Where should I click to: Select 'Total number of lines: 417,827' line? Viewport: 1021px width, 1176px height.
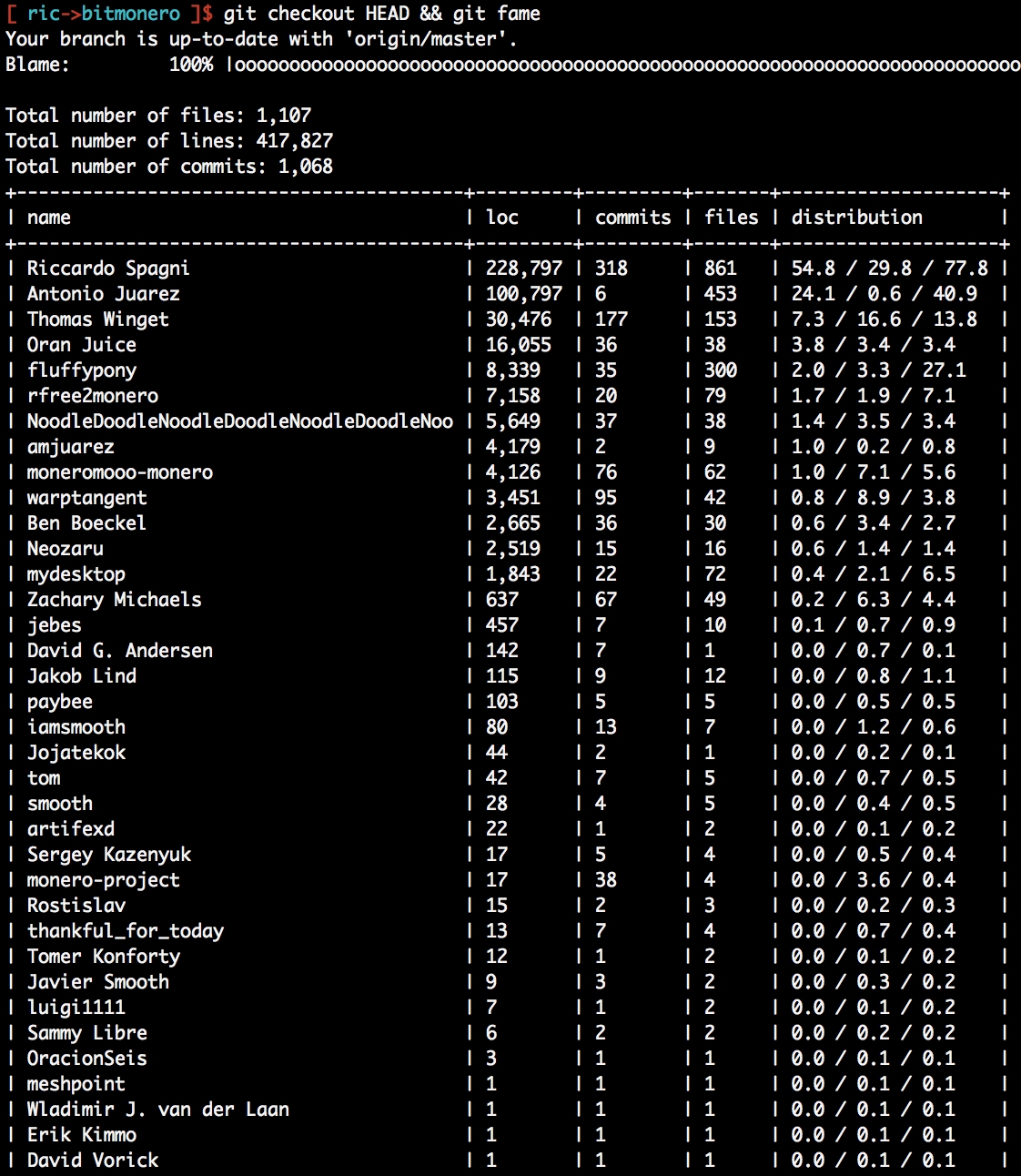pos(169,141)
